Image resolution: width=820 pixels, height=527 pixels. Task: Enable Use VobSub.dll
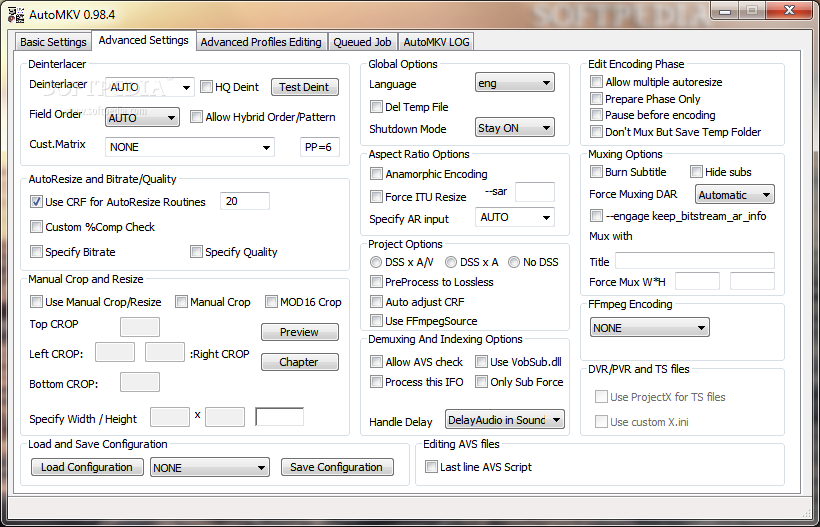(481, 361)
